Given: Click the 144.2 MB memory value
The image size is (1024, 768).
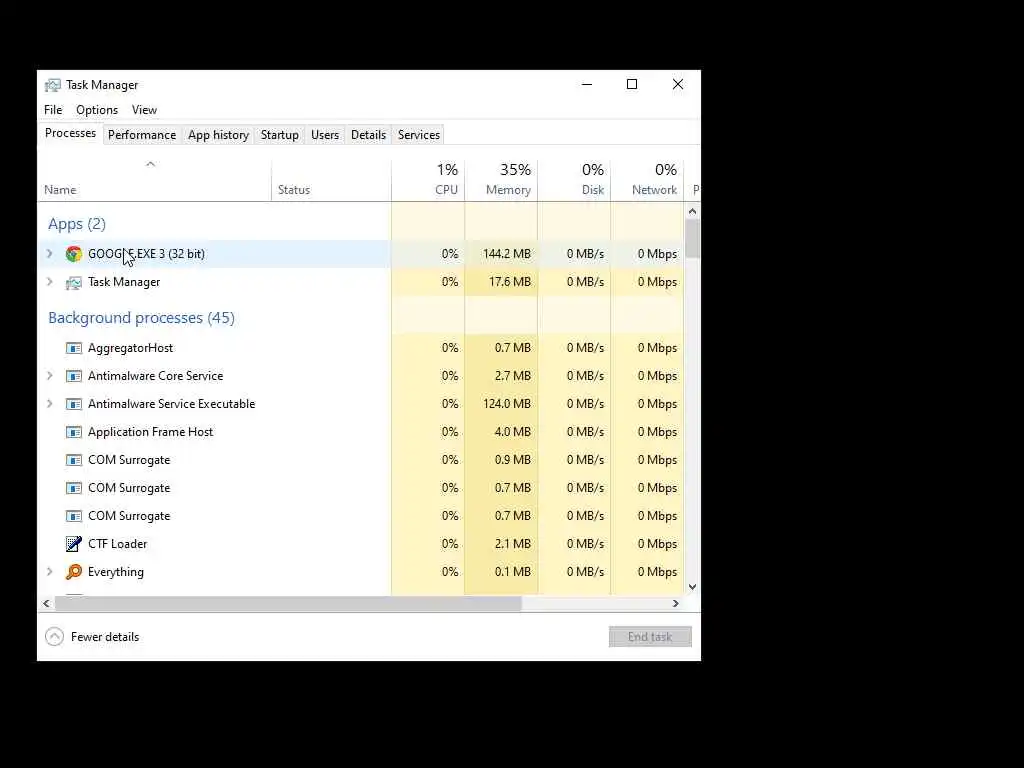Looking at the screenshot, I should (507, 254).
